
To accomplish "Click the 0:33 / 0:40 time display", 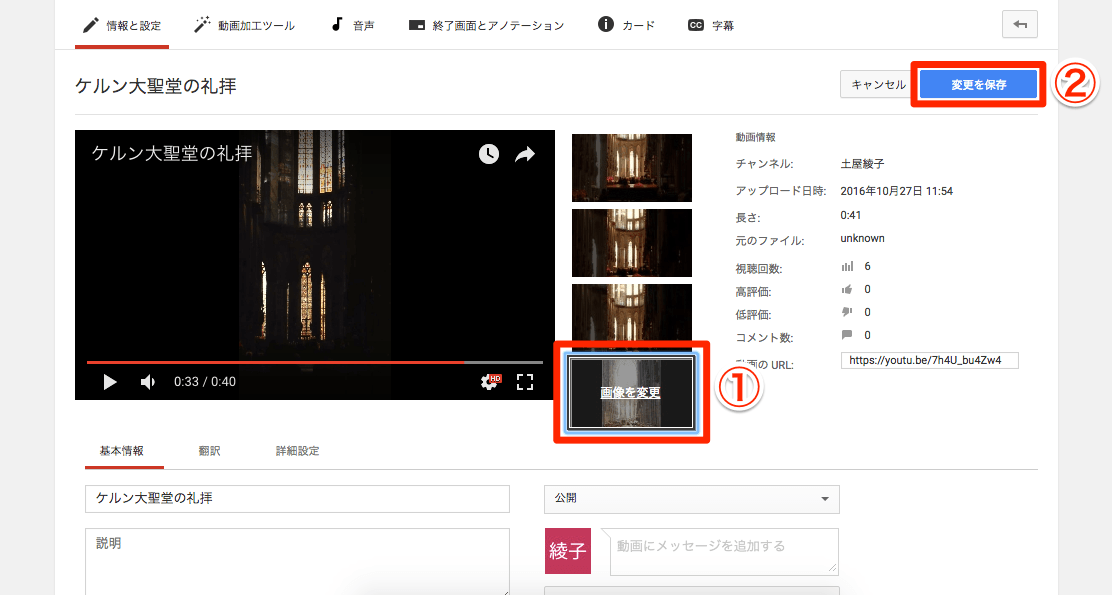I will coord(205,382).
